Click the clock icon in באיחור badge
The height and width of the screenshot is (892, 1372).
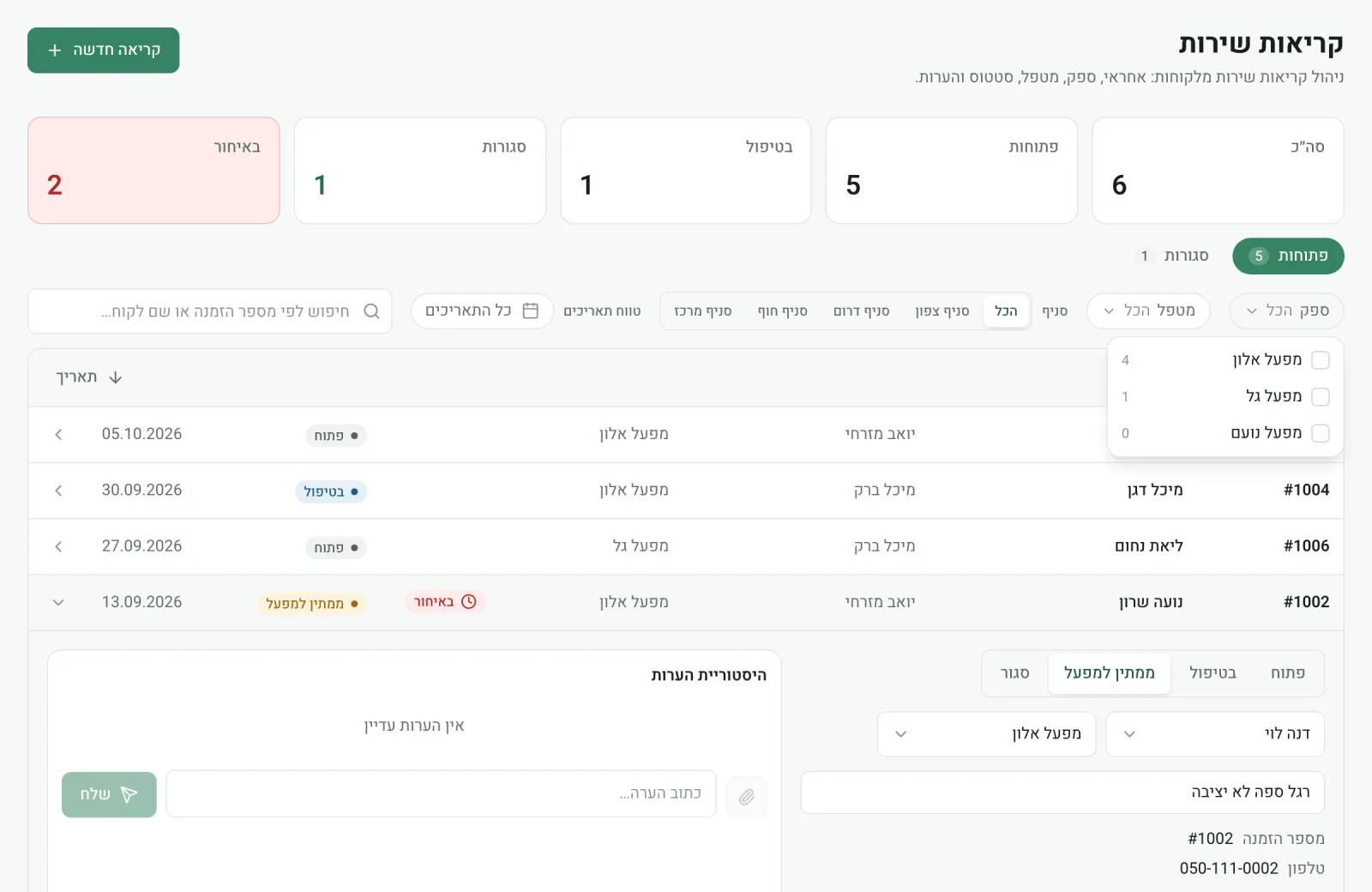click(469, 602)
